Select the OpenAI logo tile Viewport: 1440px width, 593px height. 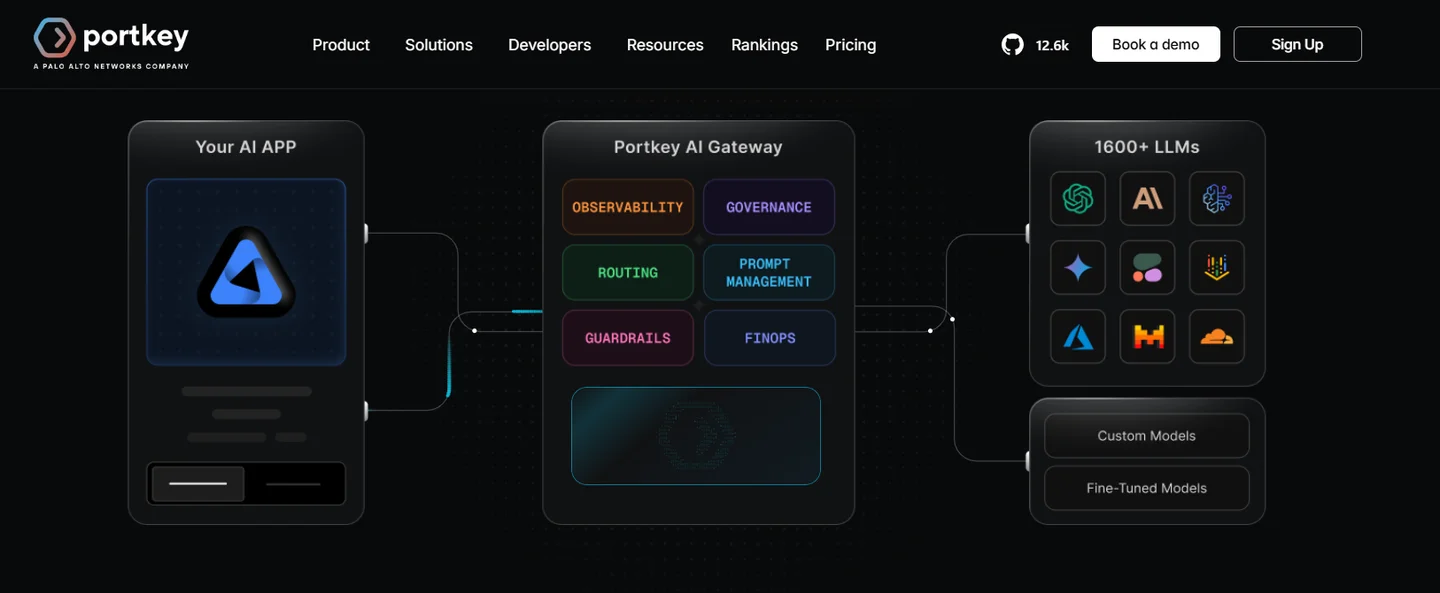click(x=1078, y=198)
